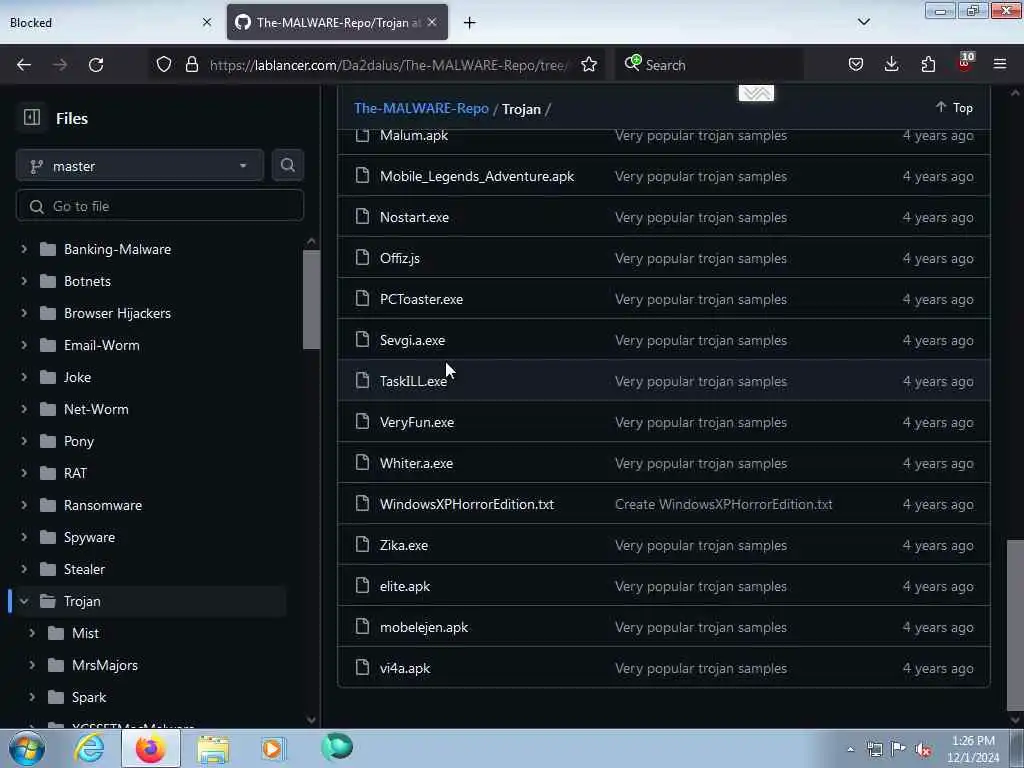
Task: Expand the Net-Worm folder
Action: coord(24,409)
